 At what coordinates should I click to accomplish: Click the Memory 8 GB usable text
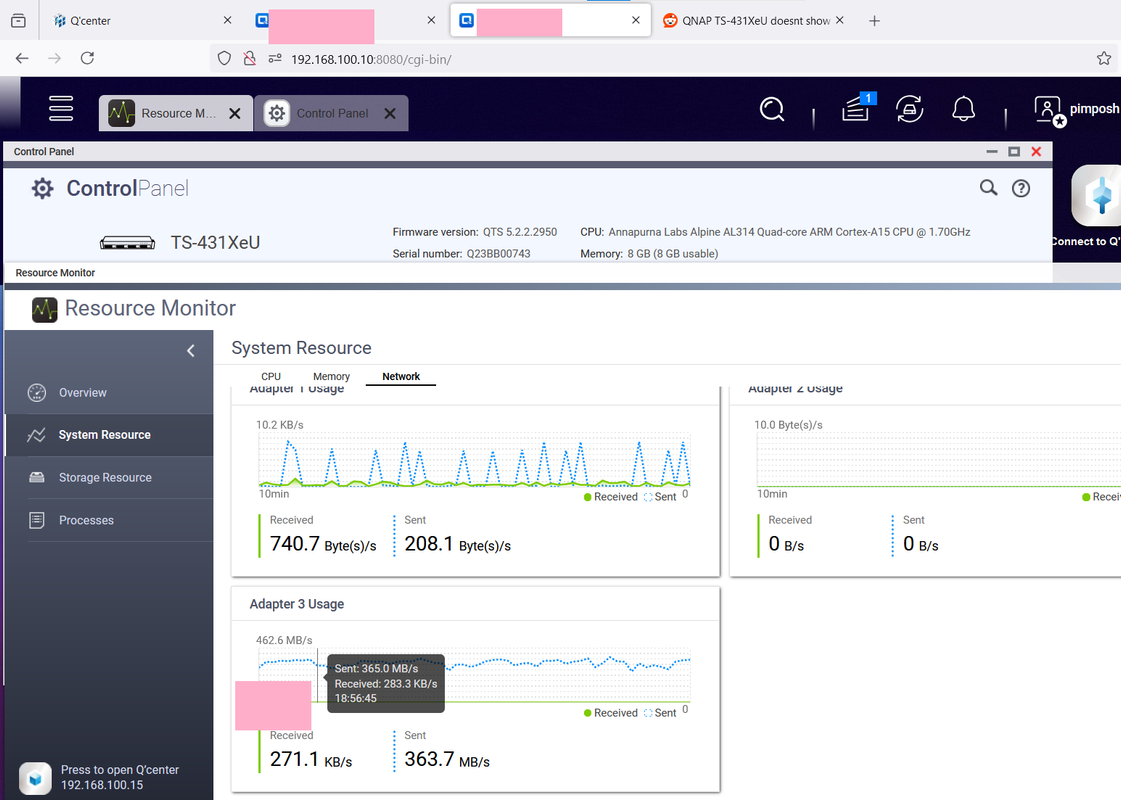(649, 254)
